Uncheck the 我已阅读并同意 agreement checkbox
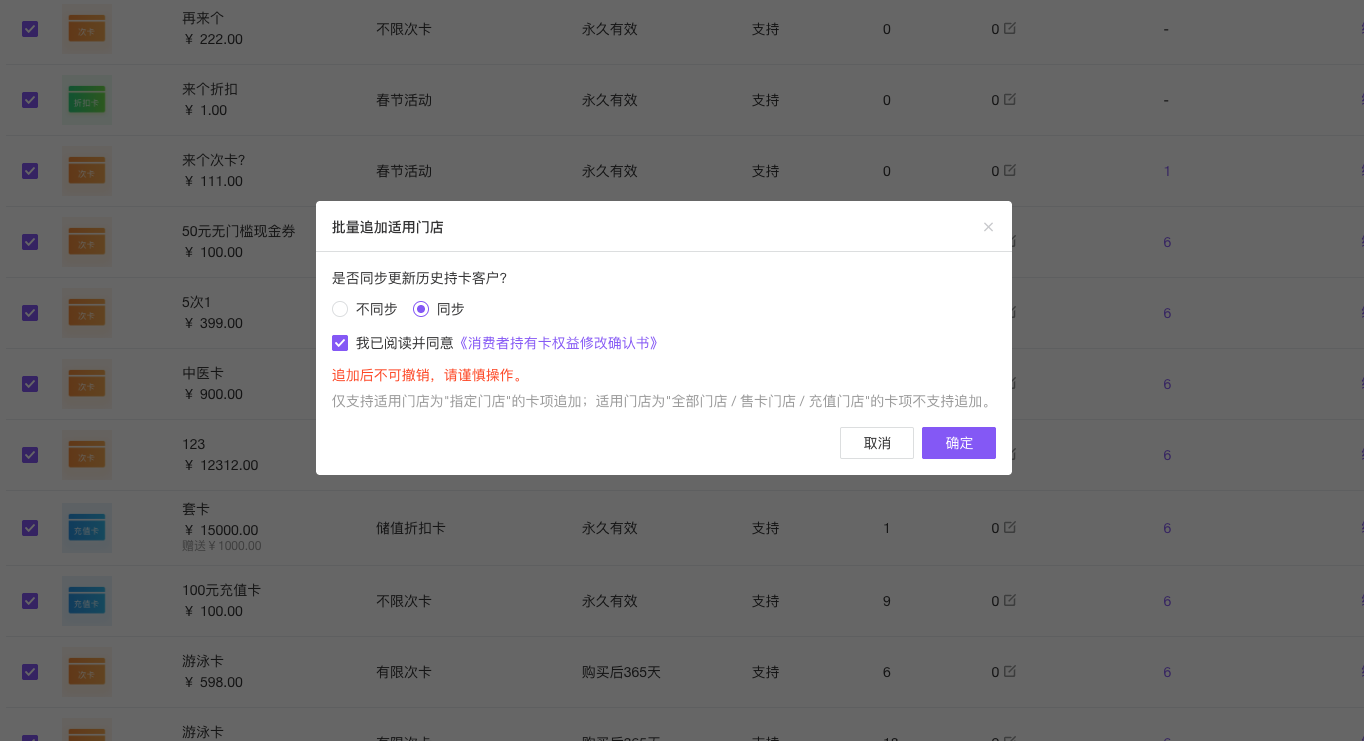1364x741 pixels. [x=340, y=343]
